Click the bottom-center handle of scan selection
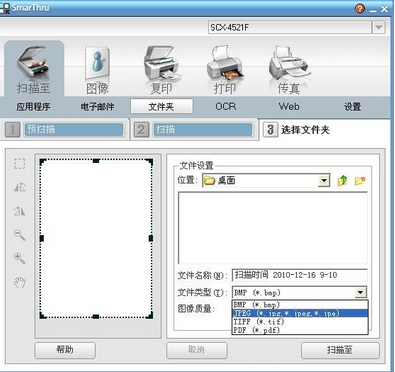Viewport: 395px width, 372px height. point(96,316)
